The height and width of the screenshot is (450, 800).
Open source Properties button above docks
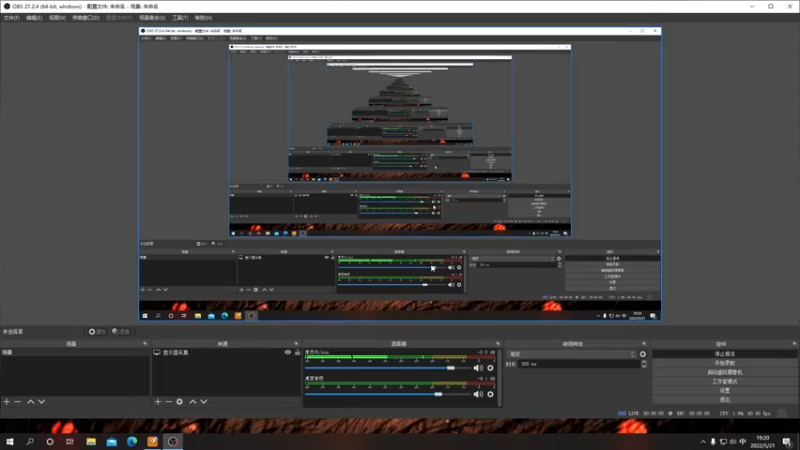[x=96, y=332]
